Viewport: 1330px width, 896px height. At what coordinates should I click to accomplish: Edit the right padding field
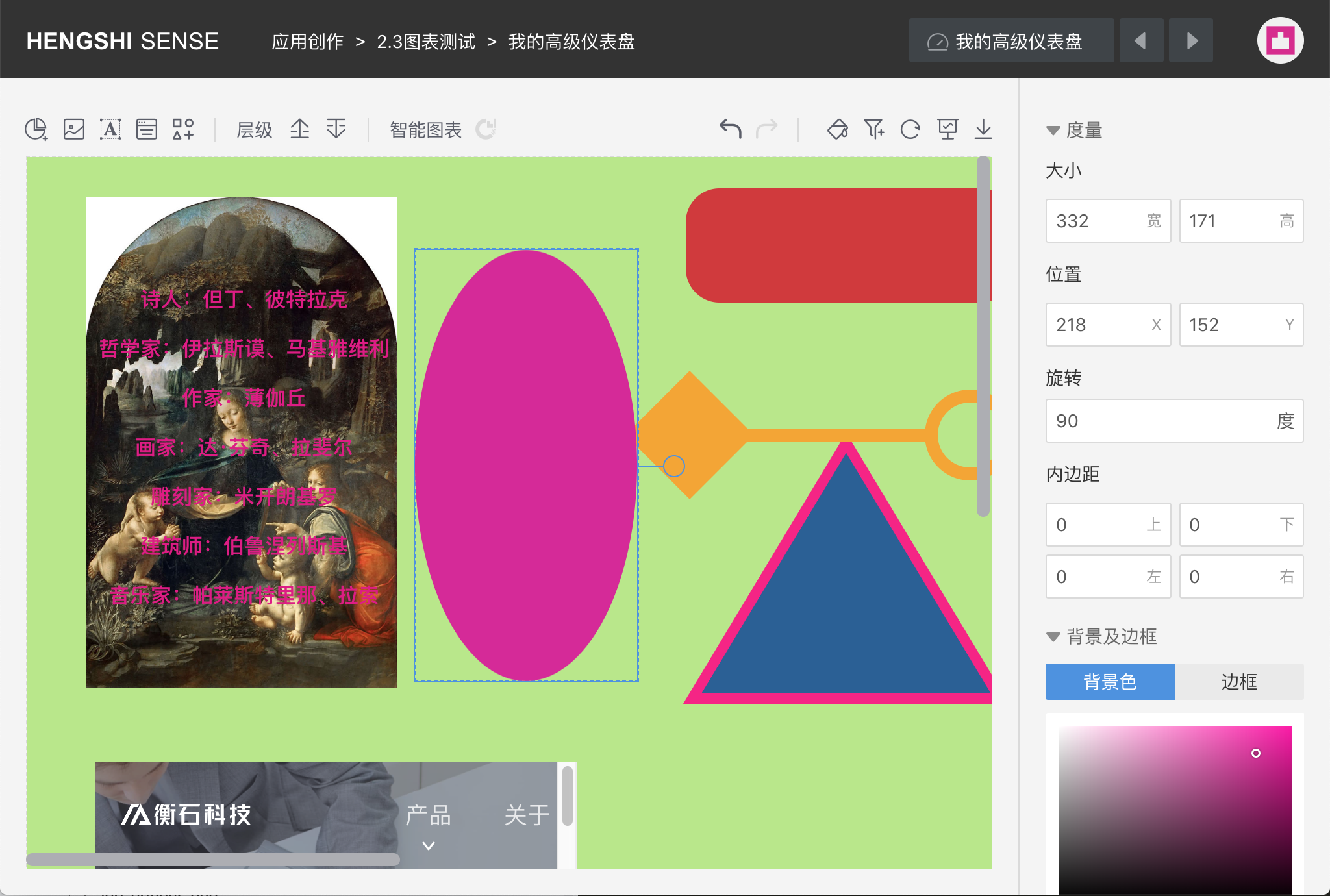click(1241, 577)
